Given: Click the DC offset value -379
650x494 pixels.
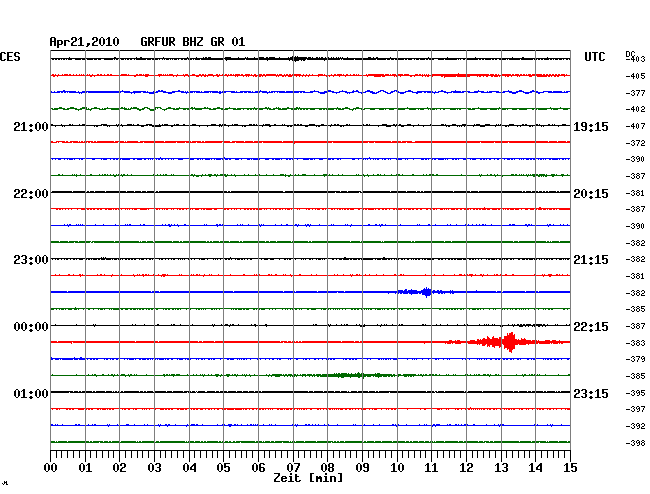Looking at the screenshot, I should tap(635, 359).
